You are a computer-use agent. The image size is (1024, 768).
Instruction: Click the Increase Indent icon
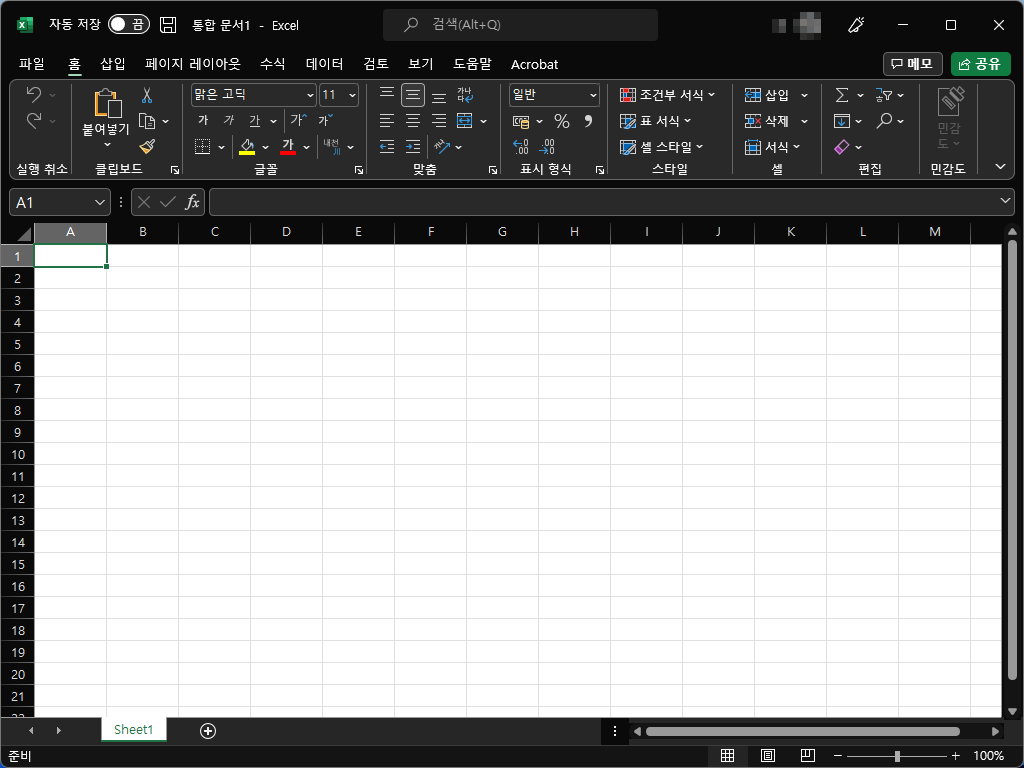coord(413,146)
